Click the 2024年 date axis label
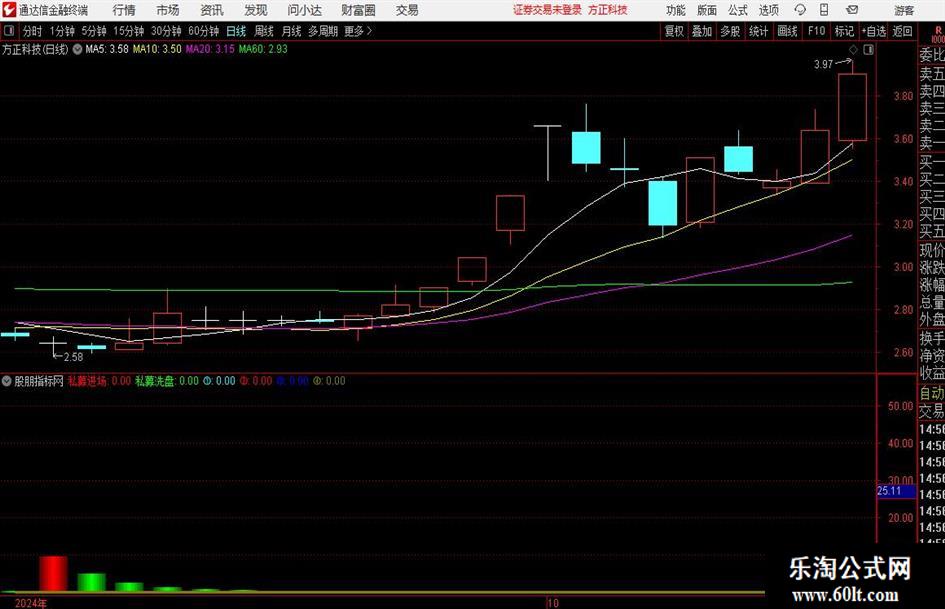Screen dimensions: 945x609 [x=31, y=603]
